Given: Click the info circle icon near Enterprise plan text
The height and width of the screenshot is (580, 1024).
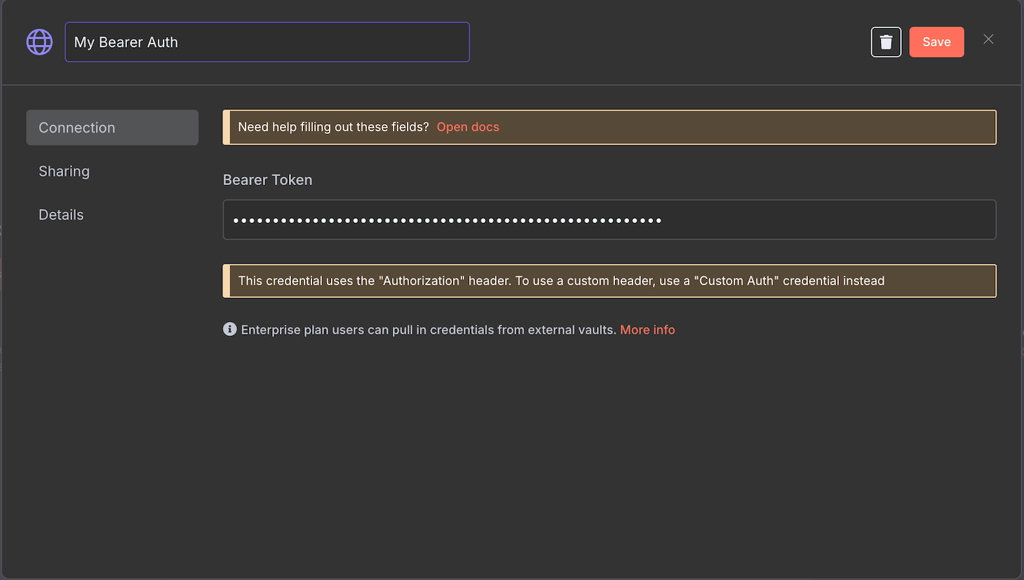Looking at the screenshot, I should pos(229,329).
